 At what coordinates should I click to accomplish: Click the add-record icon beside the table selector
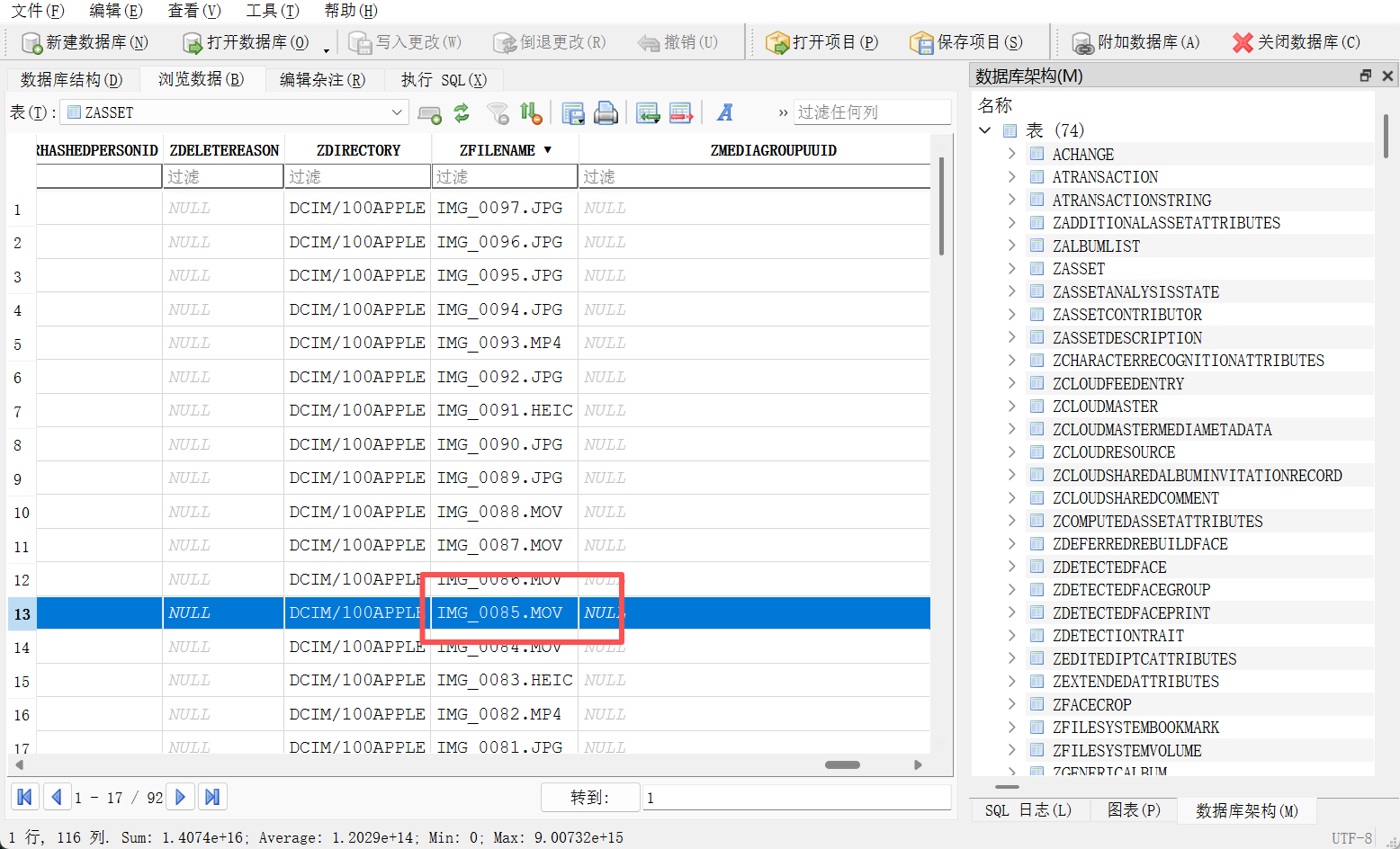tap(430, 113)
